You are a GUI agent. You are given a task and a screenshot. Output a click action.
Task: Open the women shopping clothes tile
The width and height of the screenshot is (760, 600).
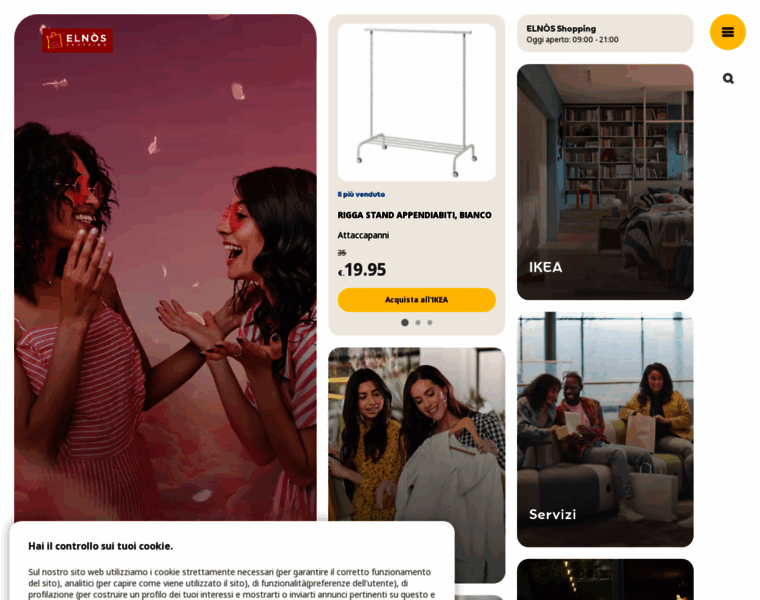tap(416, 434)
